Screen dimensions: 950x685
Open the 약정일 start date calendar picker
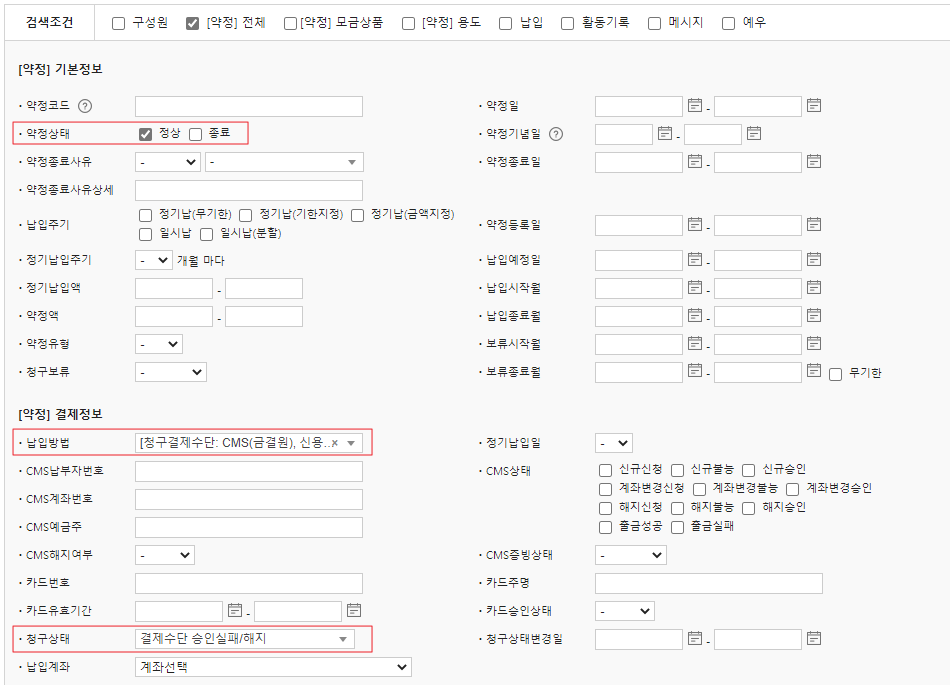point(695,105)
